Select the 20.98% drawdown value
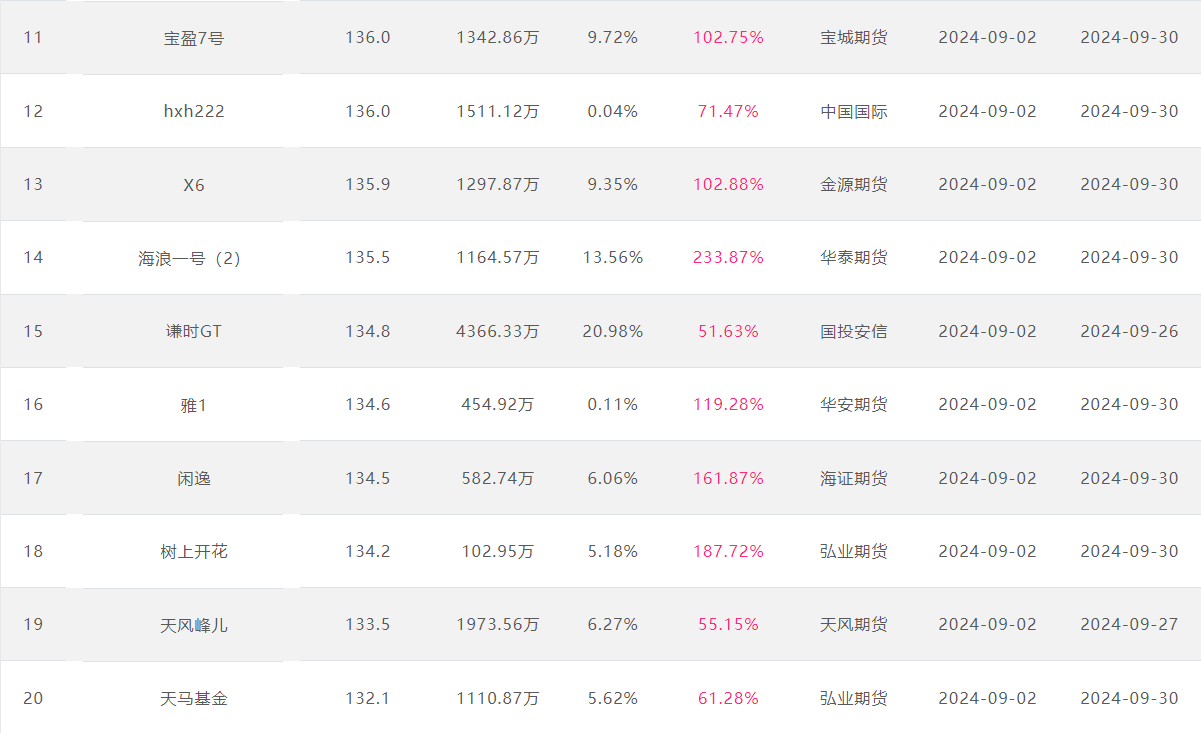This screenshot has height=733, width=1201. (x=613, y=331)
